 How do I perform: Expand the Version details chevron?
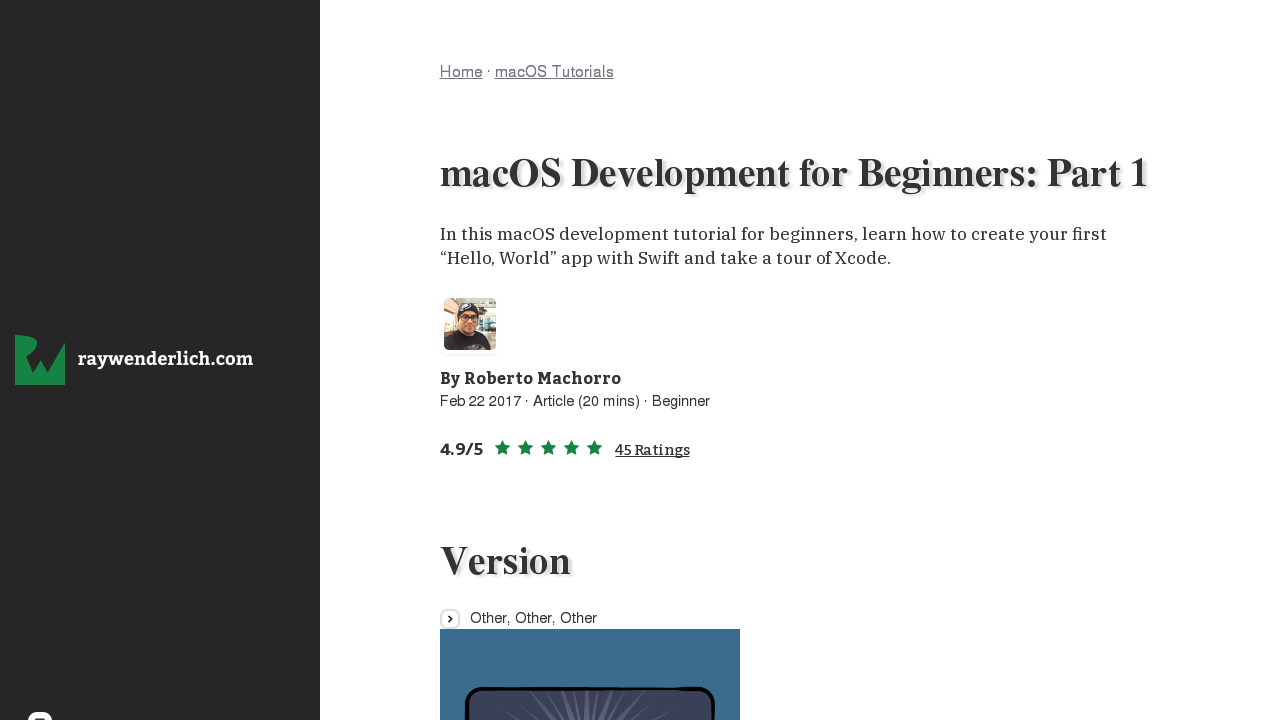[450, 619]
